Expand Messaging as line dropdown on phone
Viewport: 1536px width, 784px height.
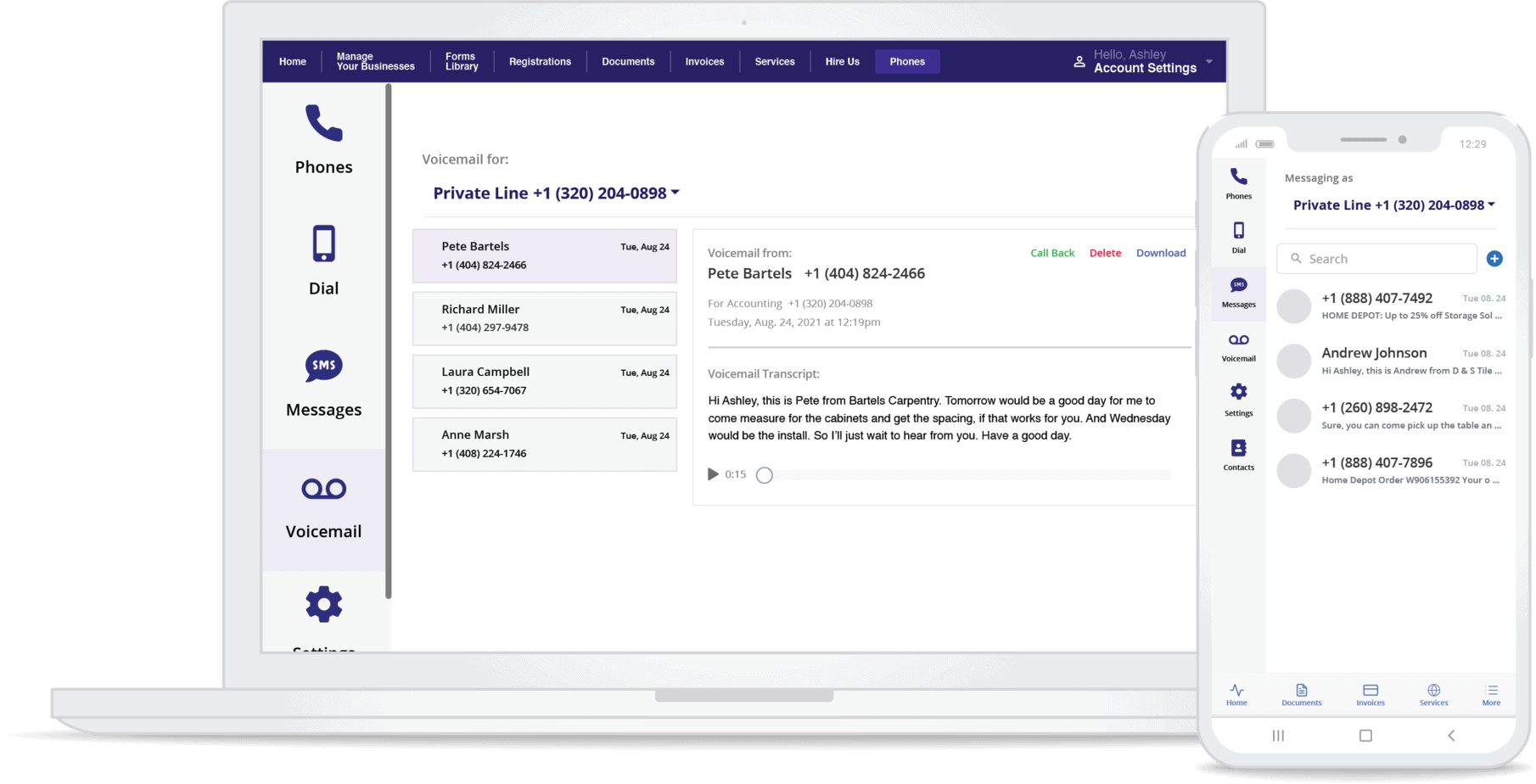click(x=1491, y=204)
